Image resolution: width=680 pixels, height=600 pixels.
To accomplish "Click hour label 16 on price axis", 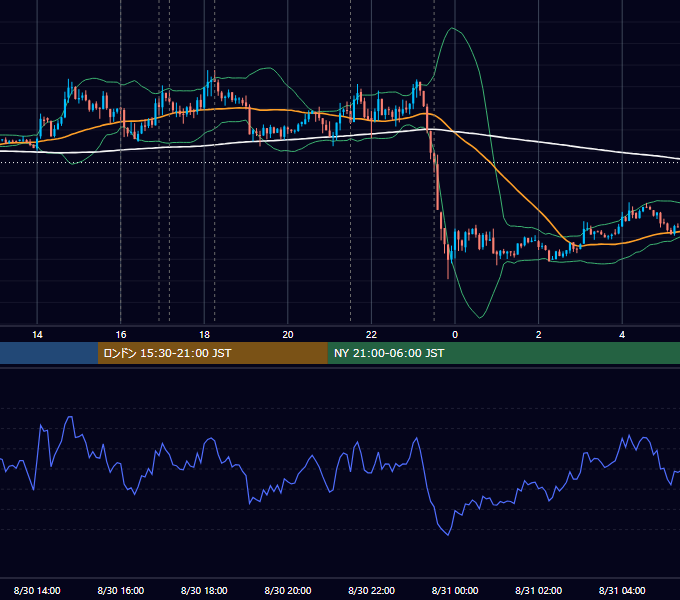I will pos(121,335).
